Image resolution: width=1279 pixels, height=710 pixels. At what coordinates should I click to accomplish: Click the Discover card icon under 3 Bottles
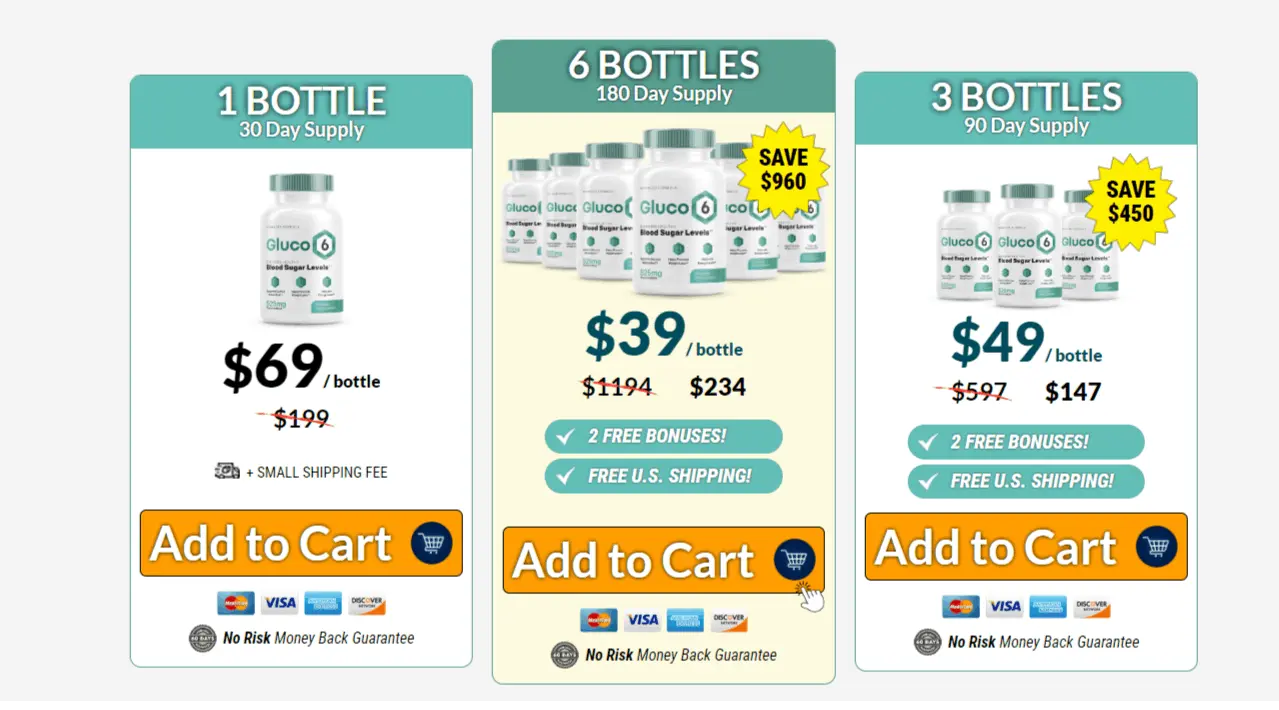pos(1092,607)
